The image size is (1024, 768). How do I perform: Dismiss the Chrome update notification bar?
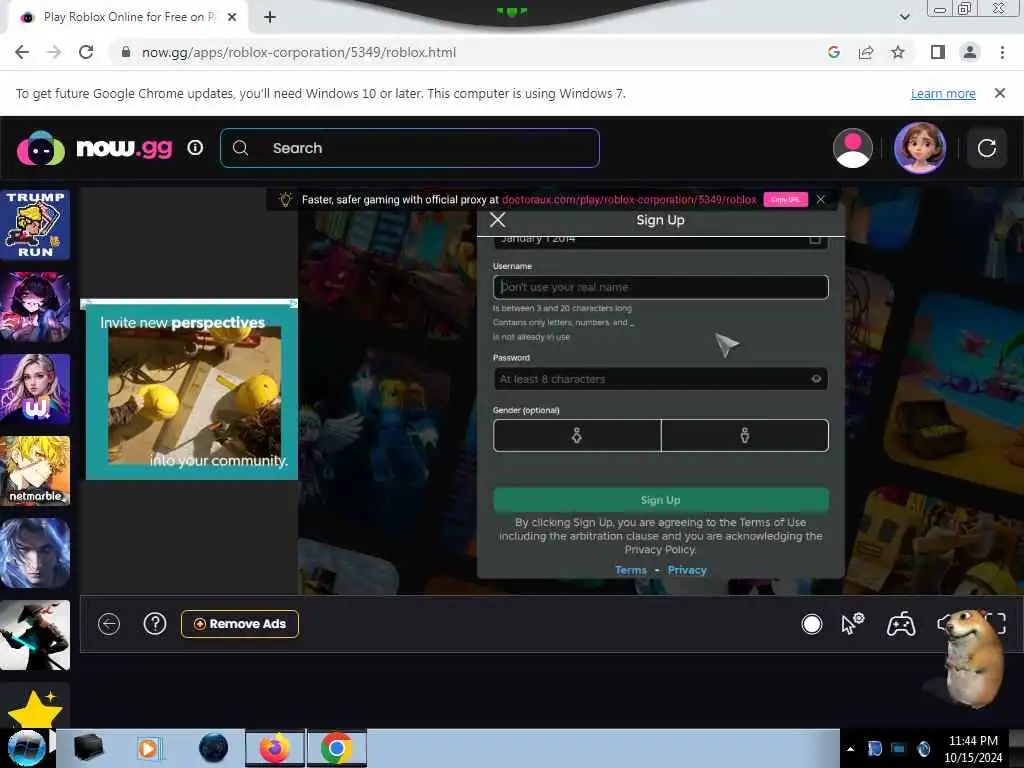pyautogui.click(x=999, y=93)
